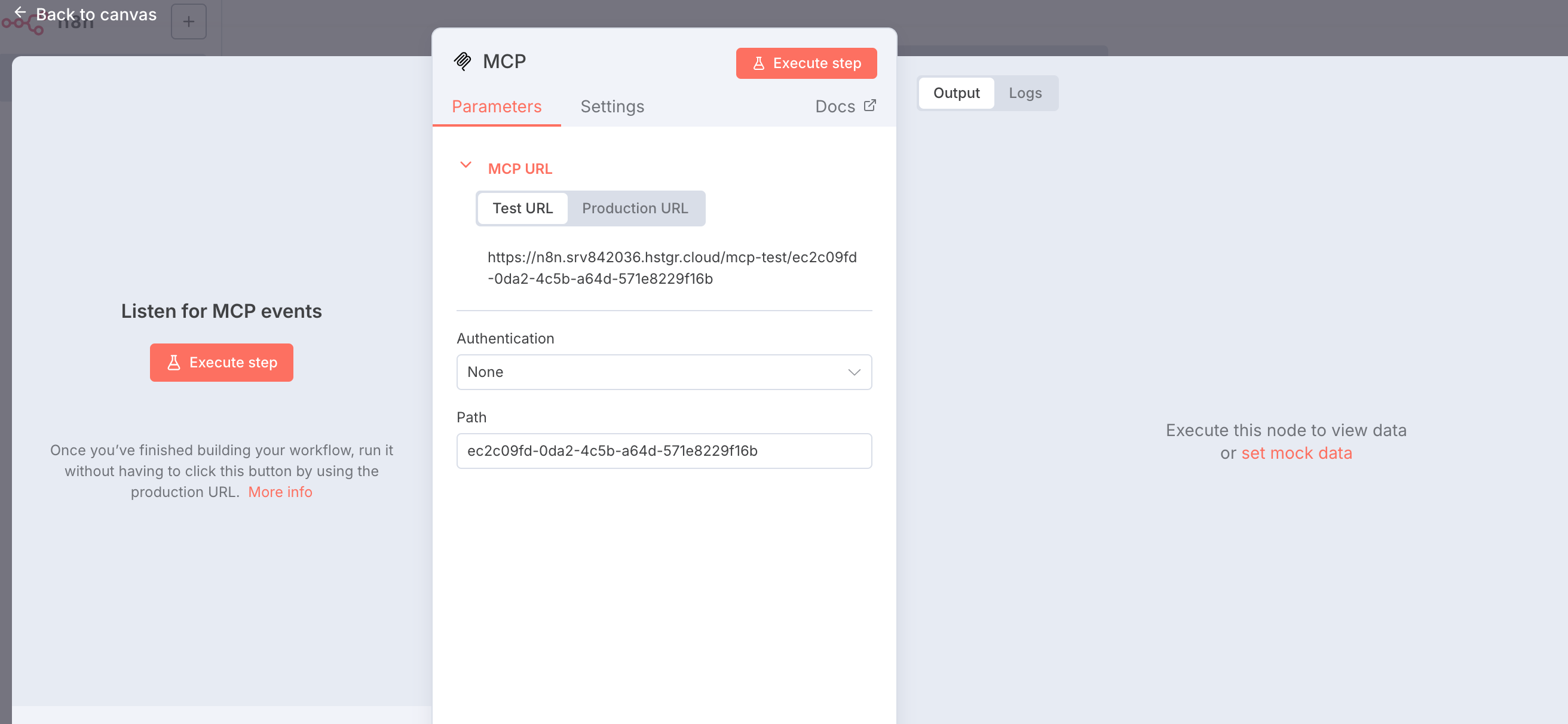Click the MCP node icon in header

463,62
